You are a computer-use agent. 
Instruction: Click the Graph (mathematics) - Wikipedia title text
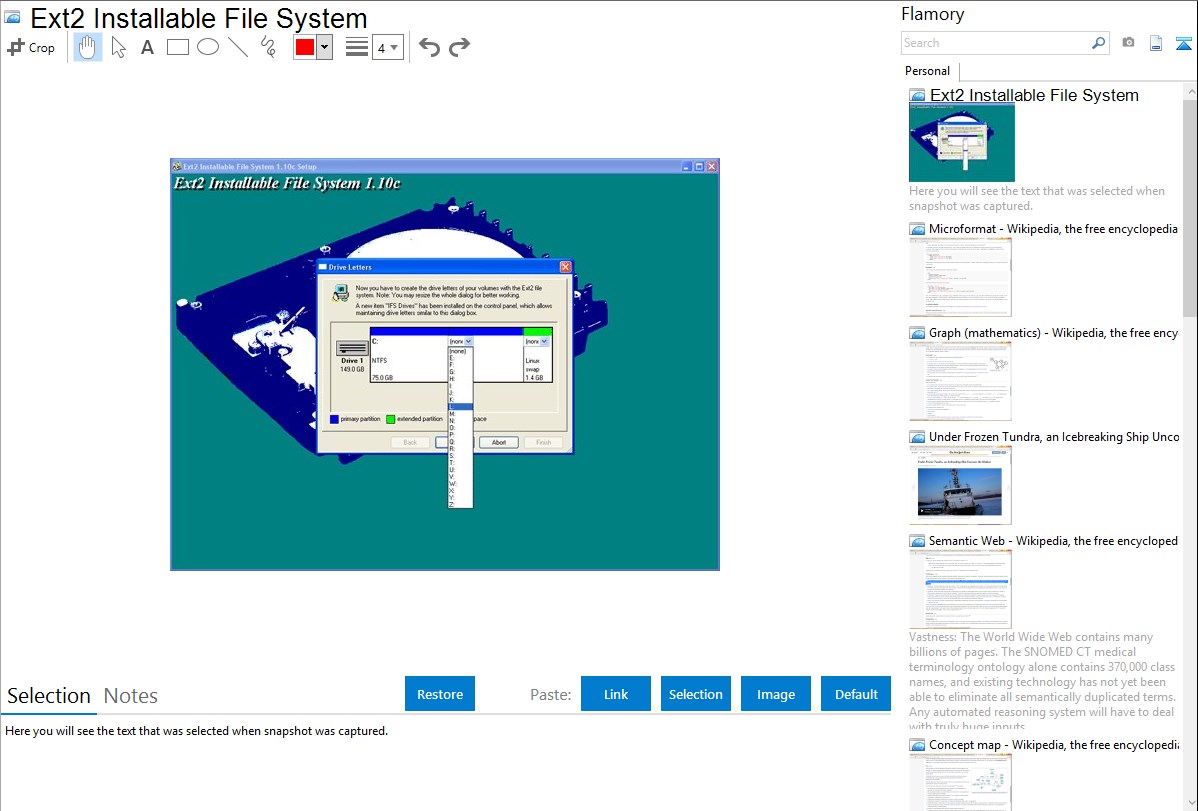click(x=1053, y=333)
